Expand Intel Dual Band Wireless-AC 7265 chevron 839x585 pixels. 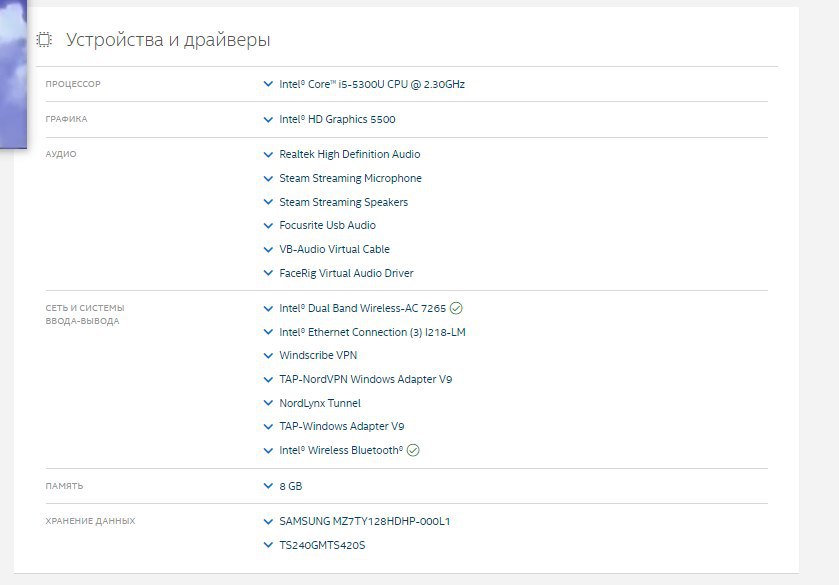[x=268, y=308]
